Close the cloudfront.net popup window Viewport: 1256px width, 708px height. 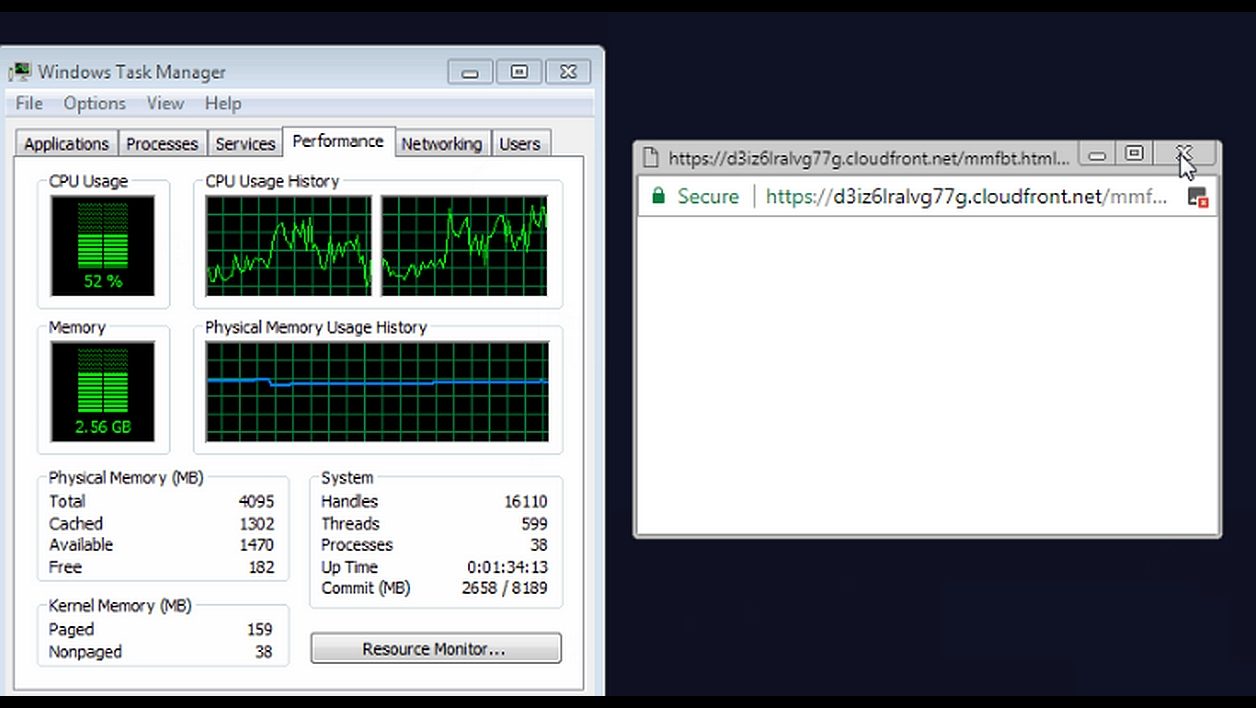[x=1184, y=154]
